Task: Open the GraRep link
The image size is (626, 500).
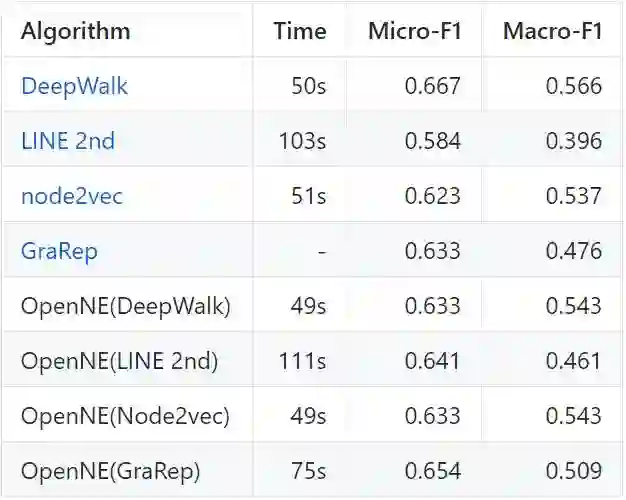Action: coord(59,251)
